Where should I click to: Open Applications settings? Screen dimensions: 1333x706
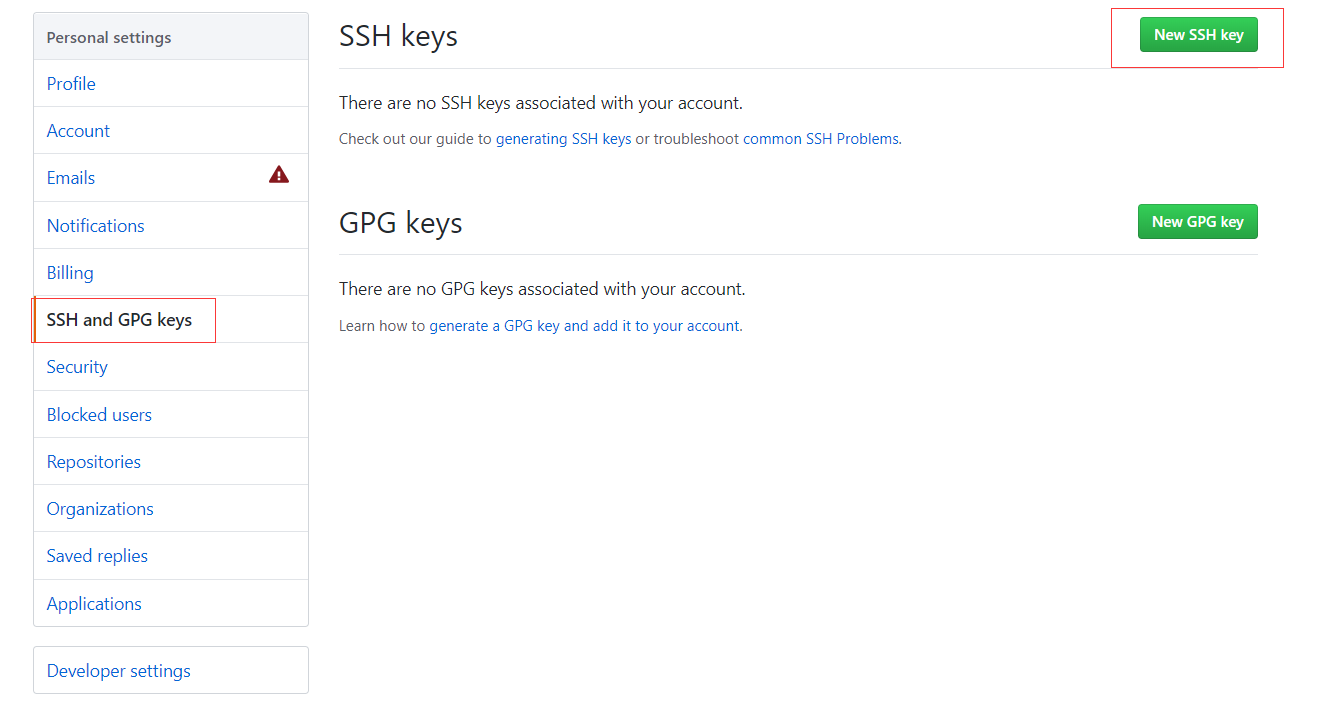[x=94, y=604]
